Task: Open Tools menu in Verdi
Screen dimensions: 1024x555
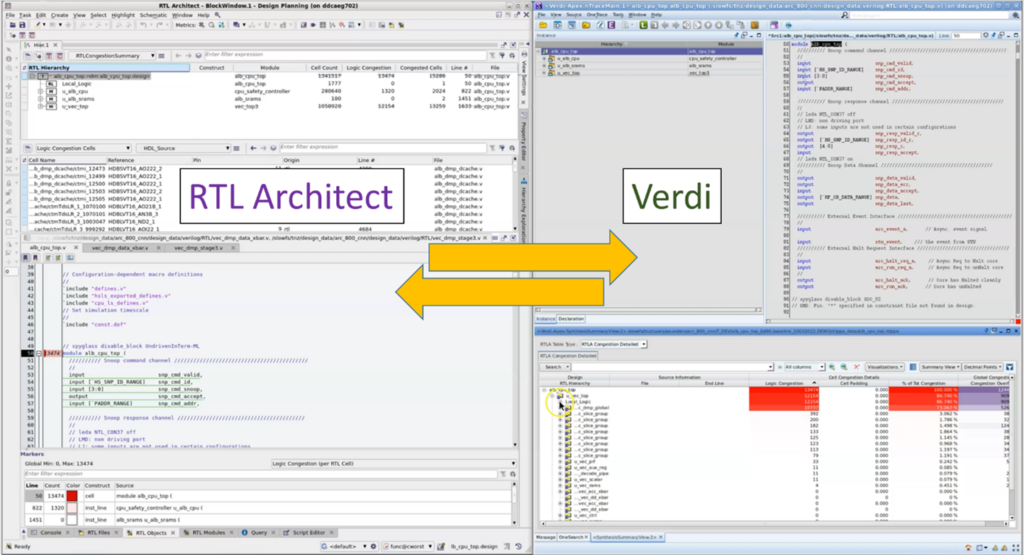Action: point(618,15)
